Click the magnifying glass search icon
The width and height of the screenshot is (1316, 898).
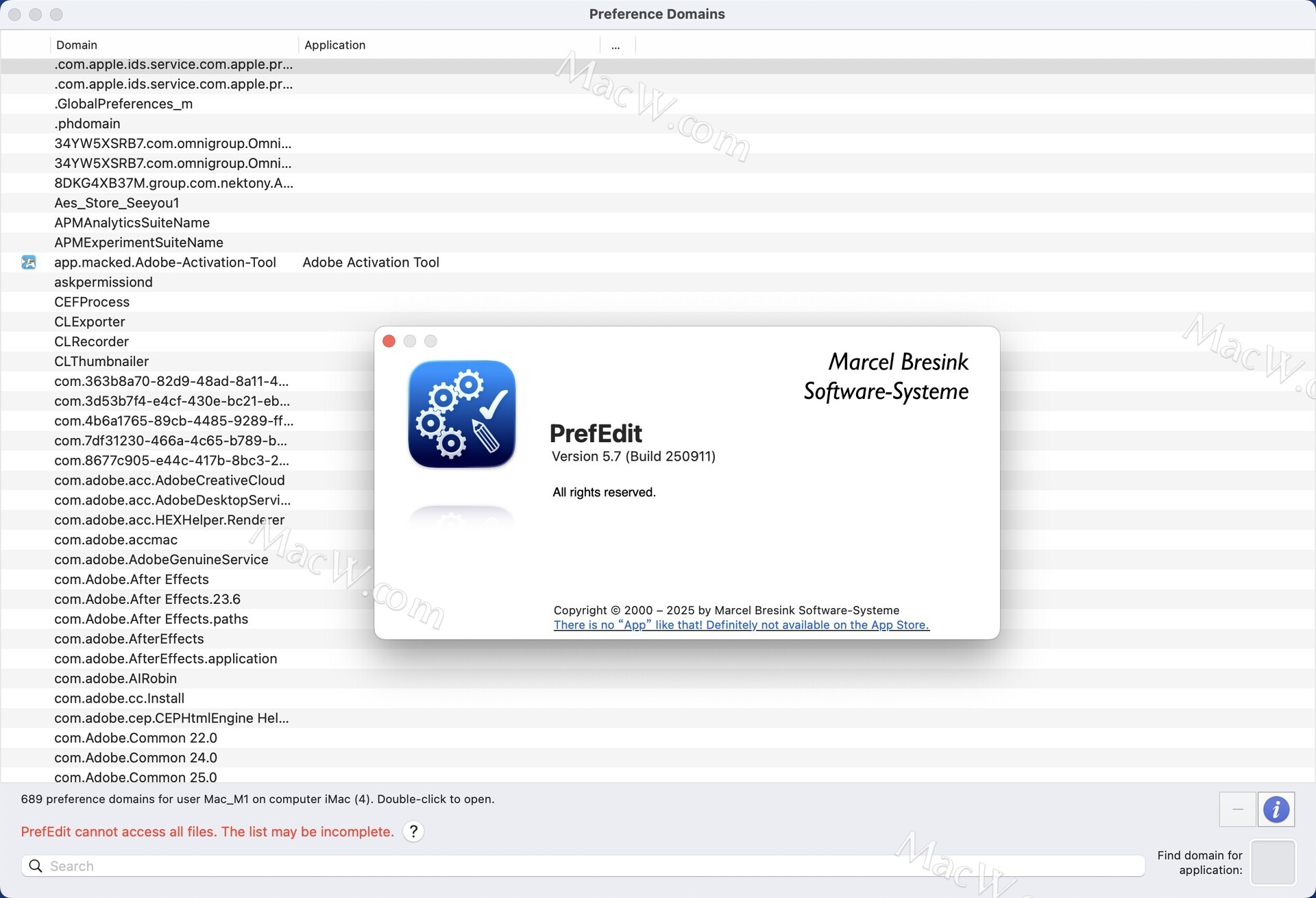(x=36, y=866)
